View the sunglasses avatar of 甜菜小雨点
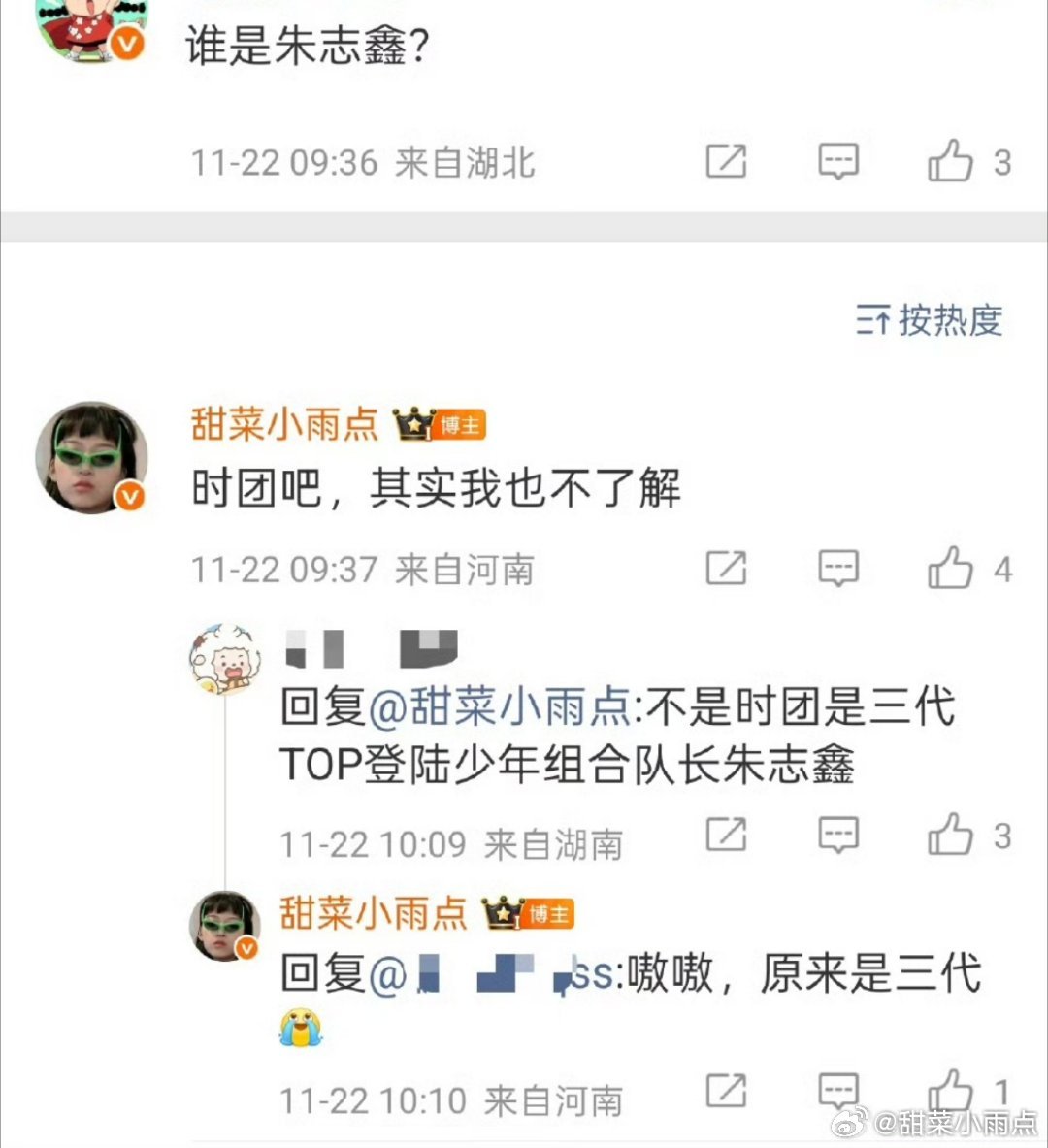Image resolution: width=1048 pixels, height=1148 pixels. [x=91, y=458]
